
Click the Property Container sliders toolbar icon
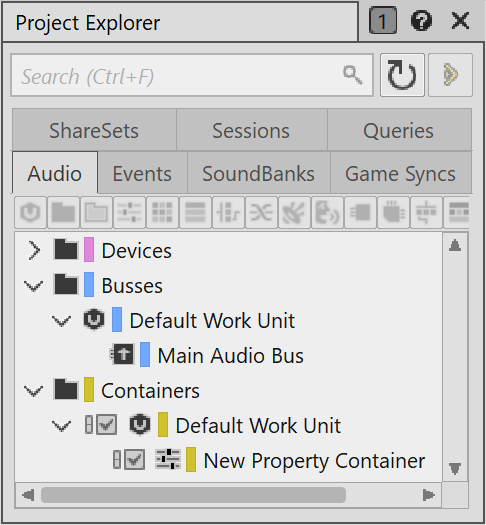pos(129,212)
